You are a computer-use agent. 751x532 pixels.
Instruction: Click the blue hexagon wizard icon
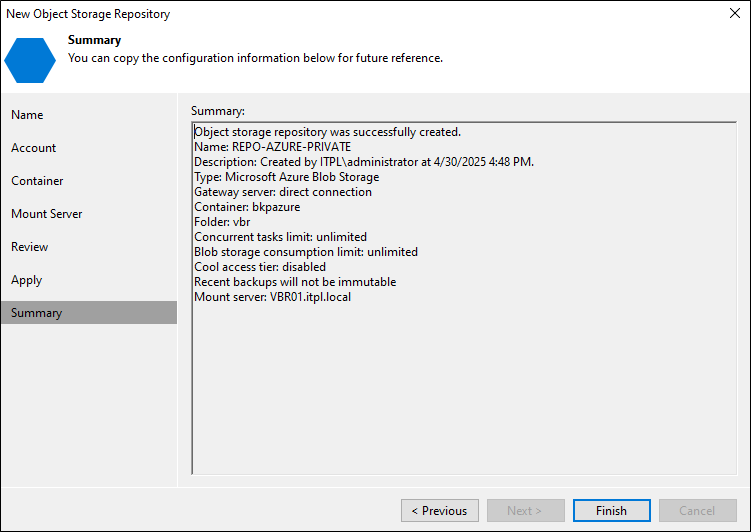[x=30, y=60]
